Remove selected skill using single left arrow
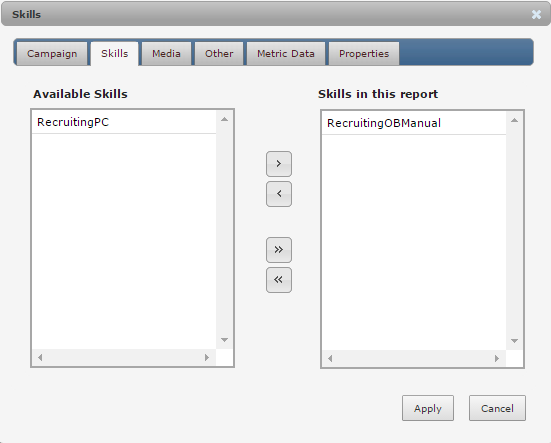Image resolution: width=551 pixels, height=443 pixels. pyautogui.click(x=279, y=194)
